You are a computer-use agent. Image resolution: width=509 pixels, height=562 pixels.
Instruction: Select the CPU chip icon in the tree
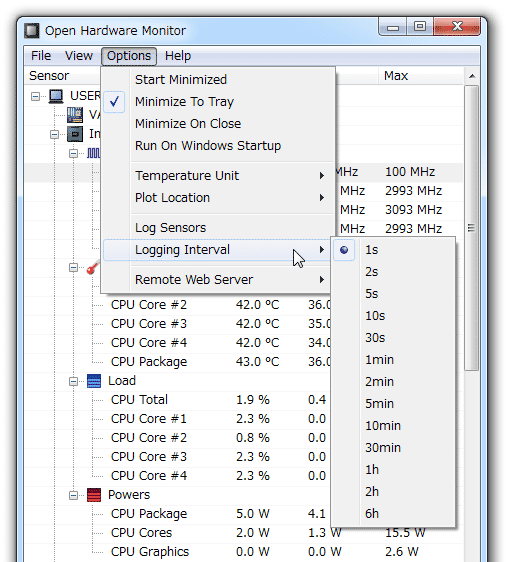point(75,134)
